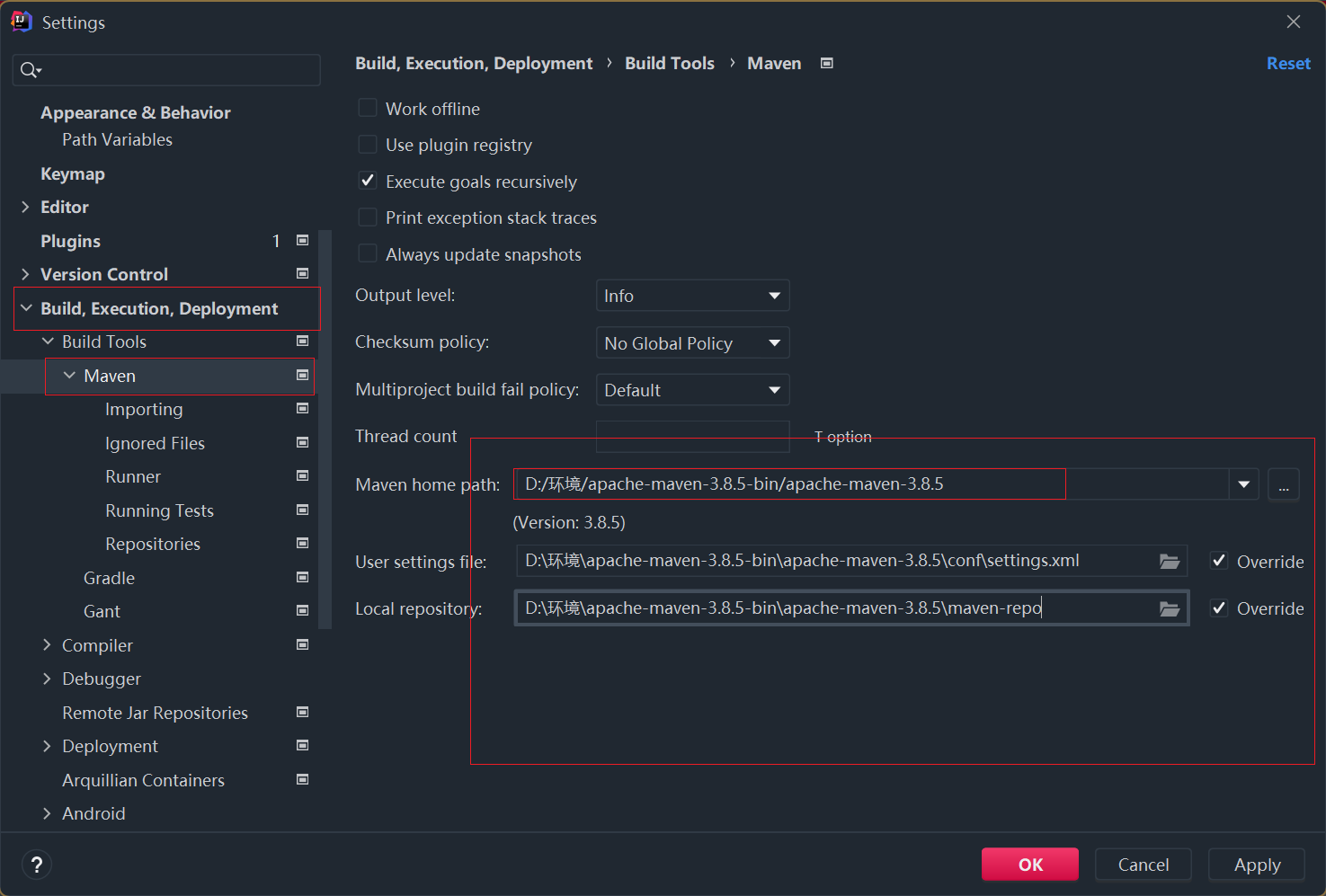Select Appearance & Behavior category
This screenshot has width=1326, height=896.
point(136,112)
